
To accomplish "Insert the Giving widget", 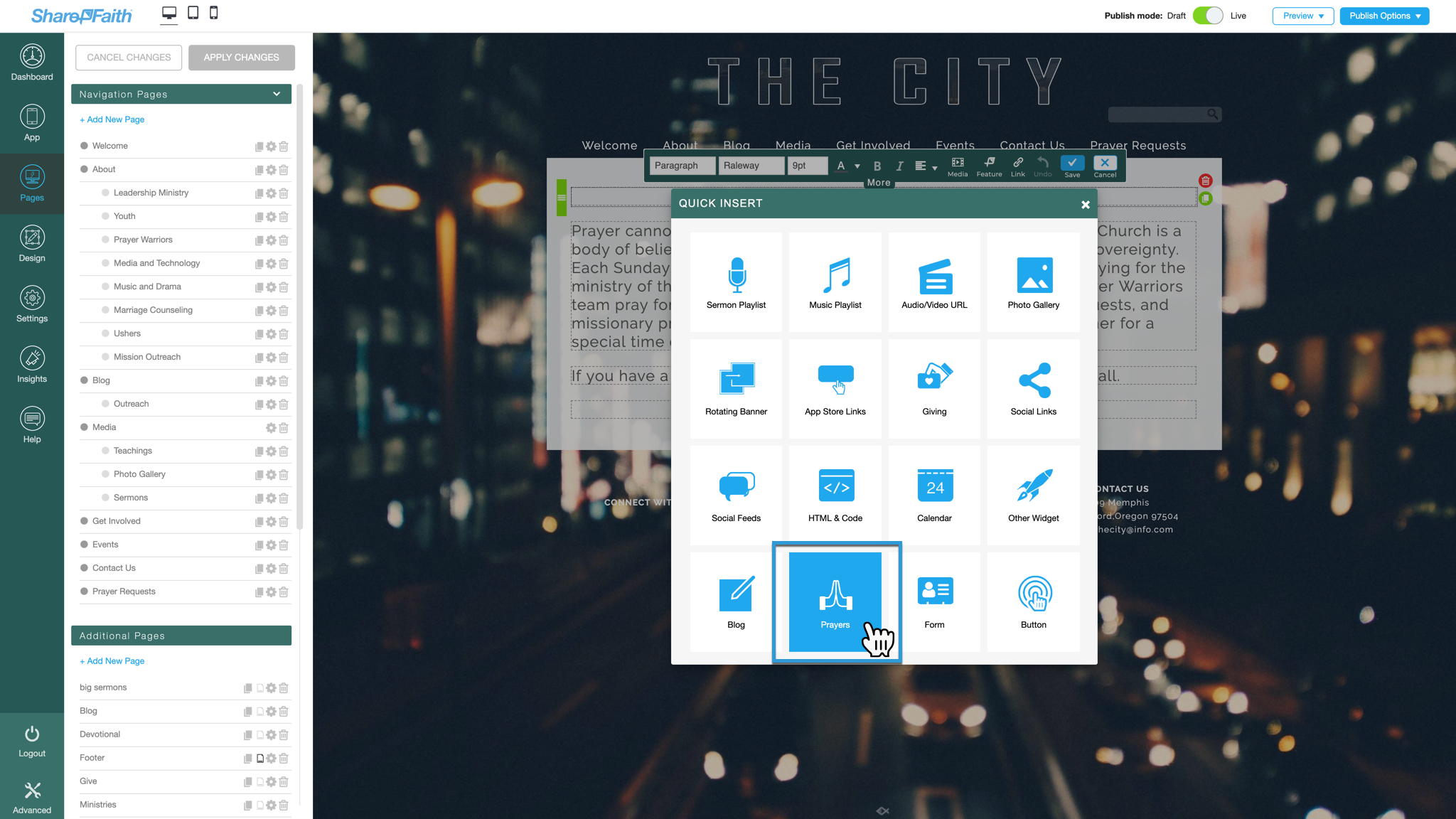I will (934, 389).
